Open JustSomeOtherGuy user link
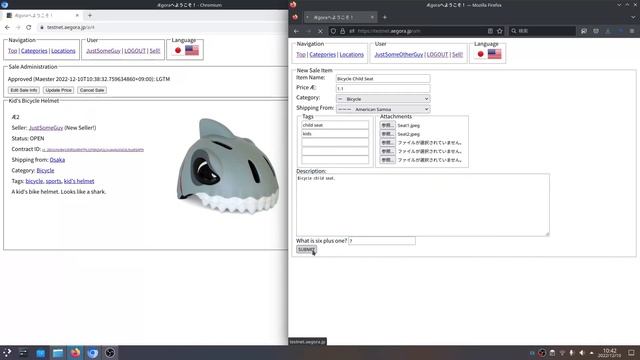Viewport: 640px width, 360px height. [x=398, y=55]
